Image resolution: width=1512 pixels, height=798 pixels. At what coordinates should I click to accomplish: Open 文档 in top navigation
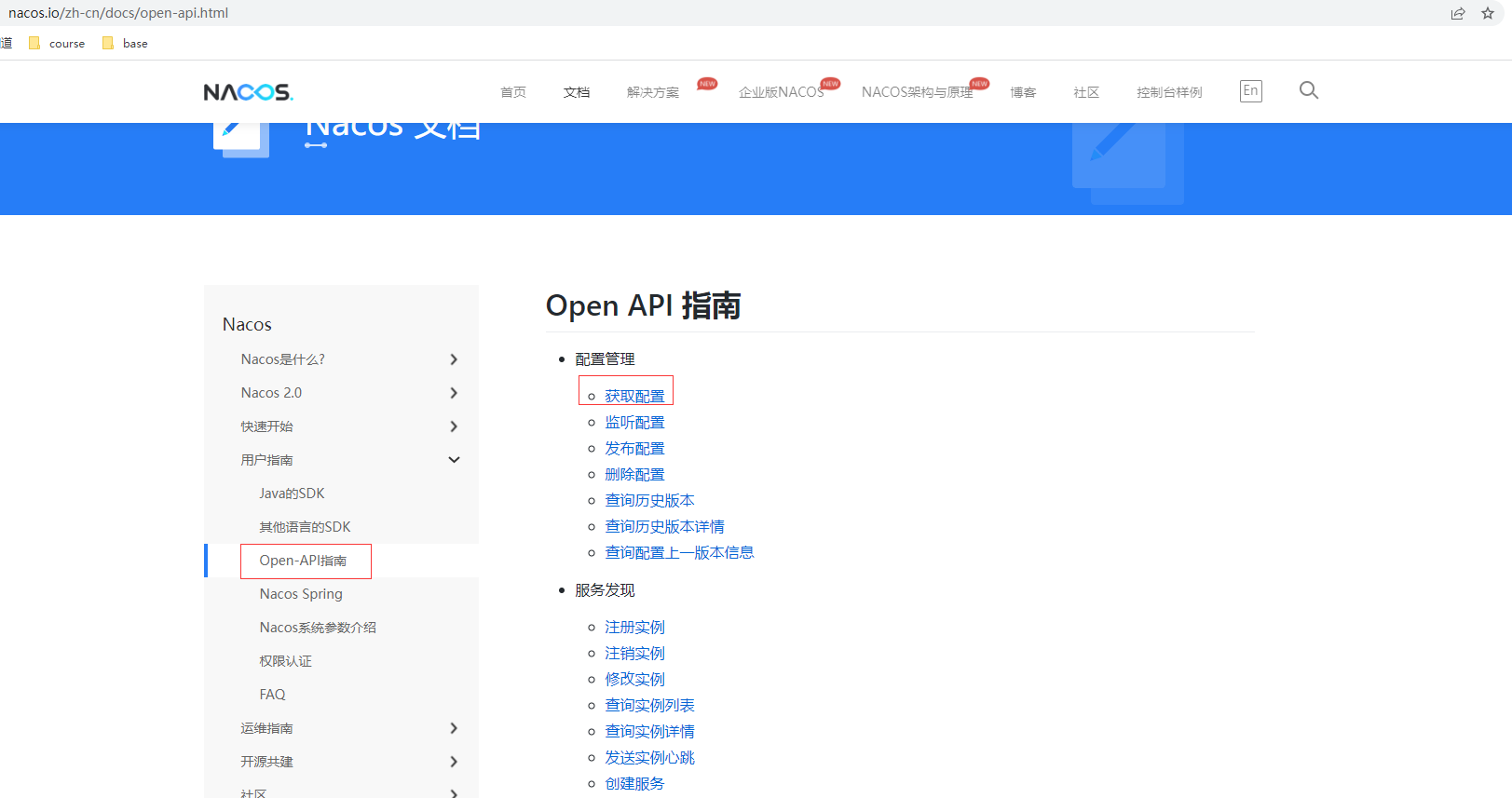(577, 92)
